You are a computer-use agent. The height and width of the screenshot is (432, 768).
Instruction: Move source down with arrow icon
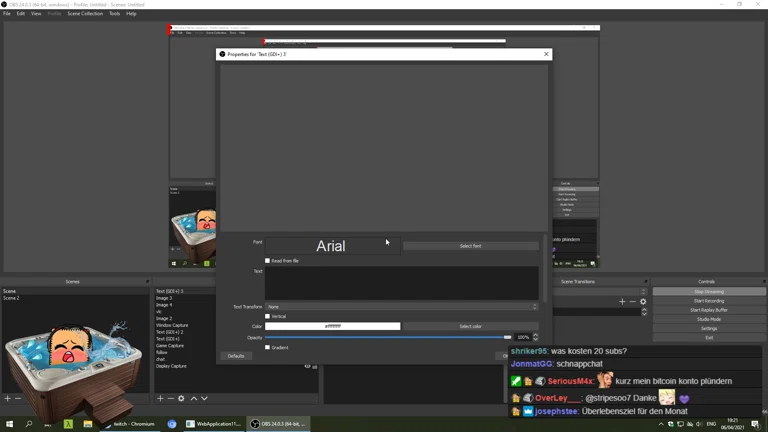(x=204, y=398)
